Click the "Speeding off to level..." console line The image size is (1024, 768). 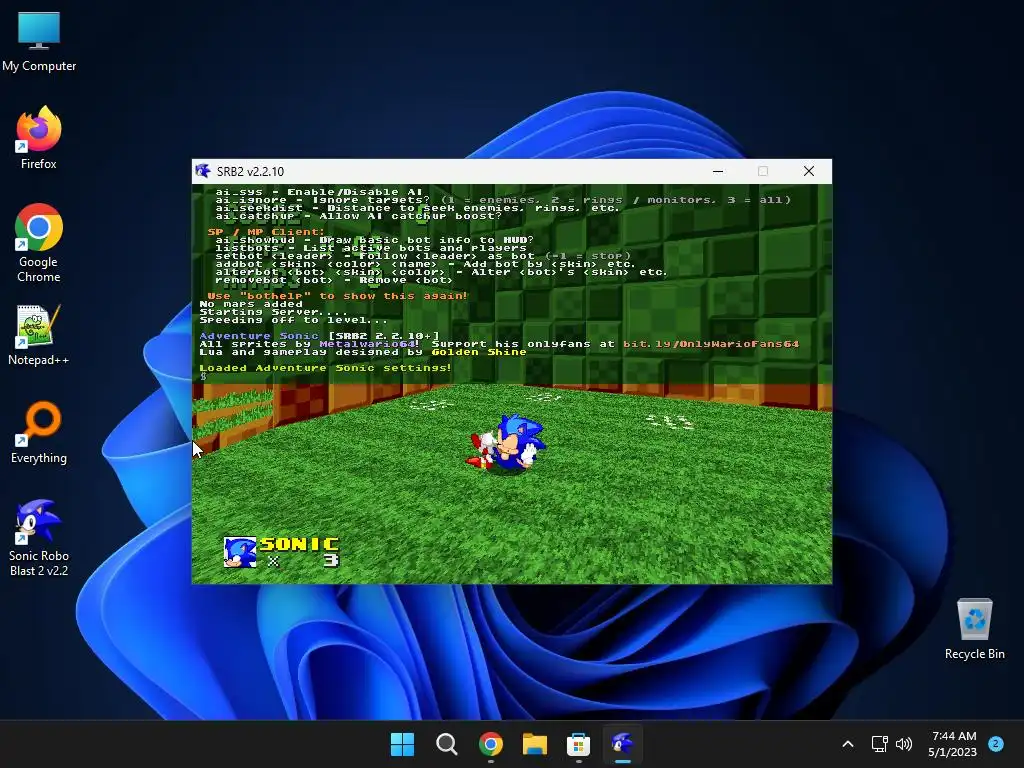click(x=293, y=320)
